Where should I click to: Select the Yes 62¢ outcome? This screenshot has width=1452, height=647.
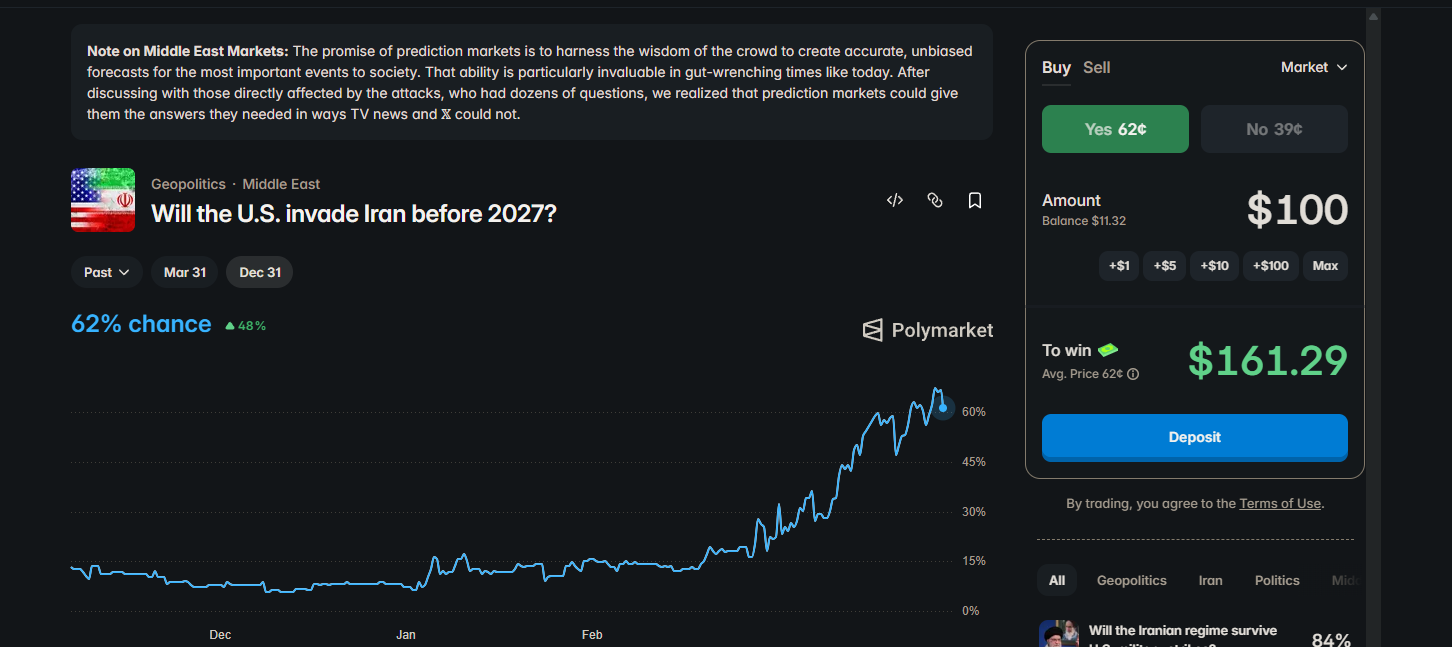click(1115, 129)
